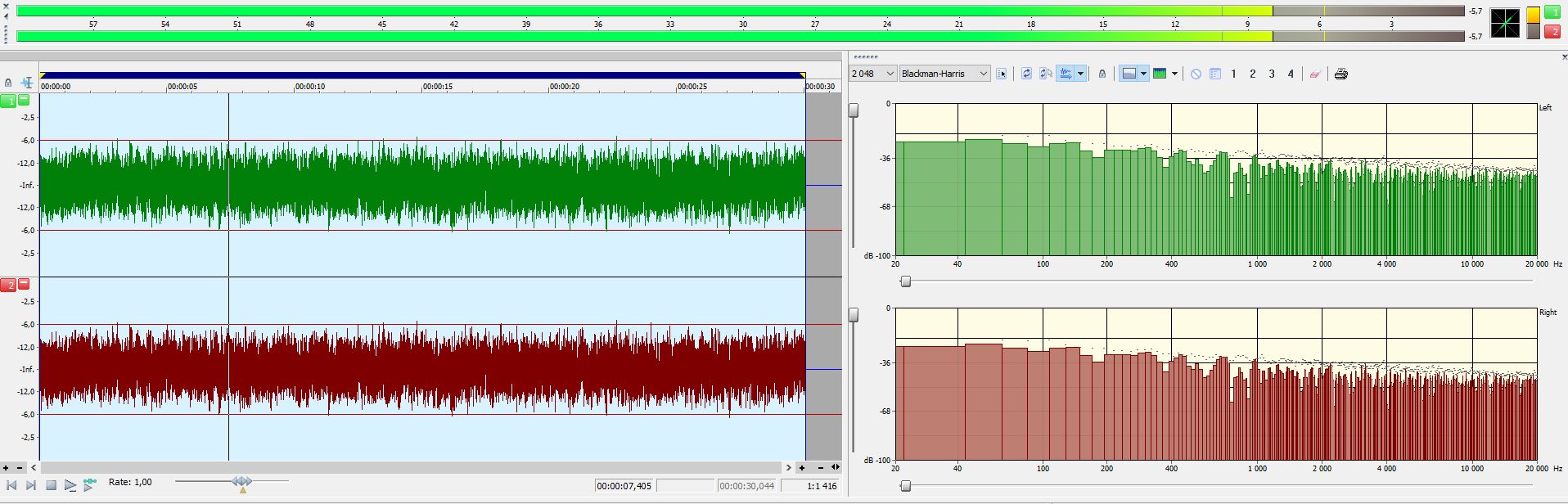Clear snapshots with the eraser icon
The width and height of the screenshot is (1568, 504).
[1314, 74]
